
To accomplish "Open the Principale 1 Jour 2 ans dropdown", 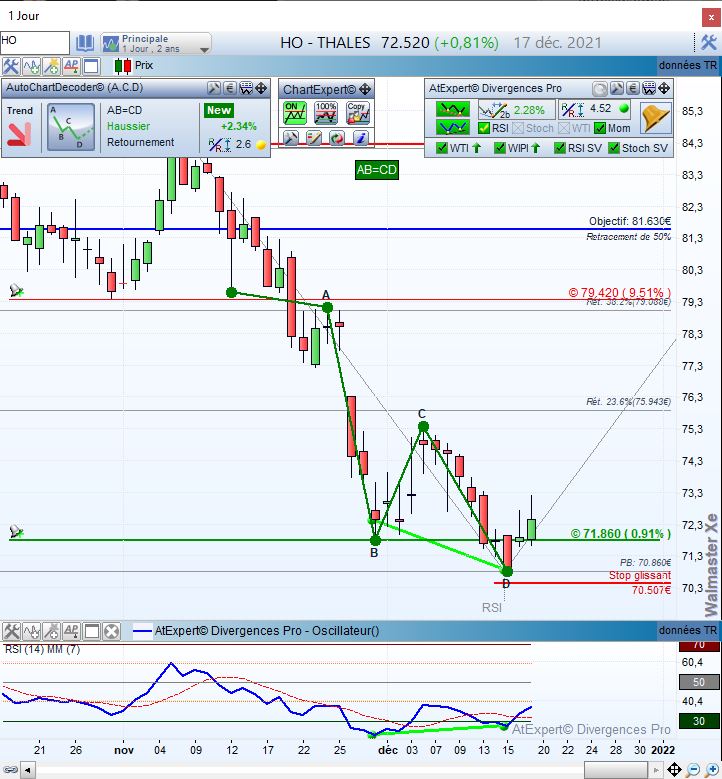I will click(x=156, y=44).
